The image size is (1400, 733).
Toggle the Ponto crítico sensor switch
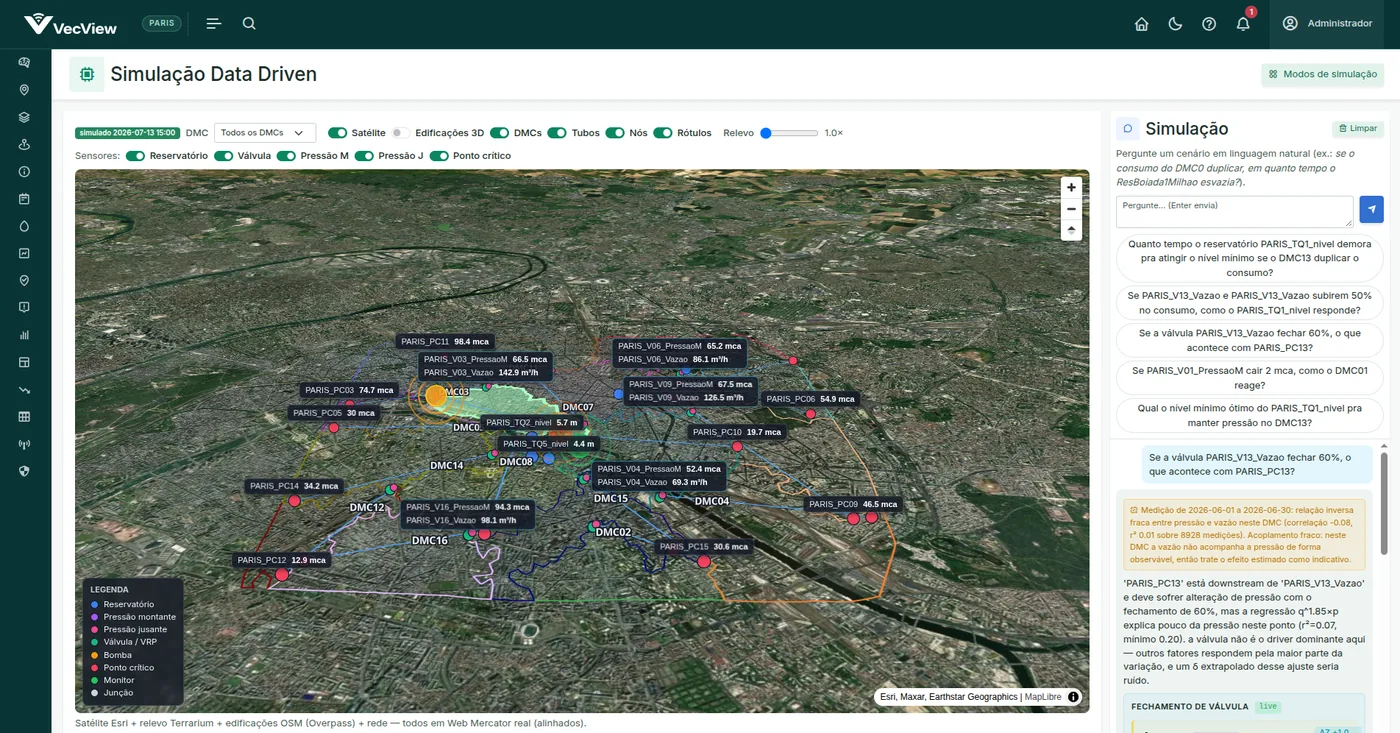tap(440, 156)
